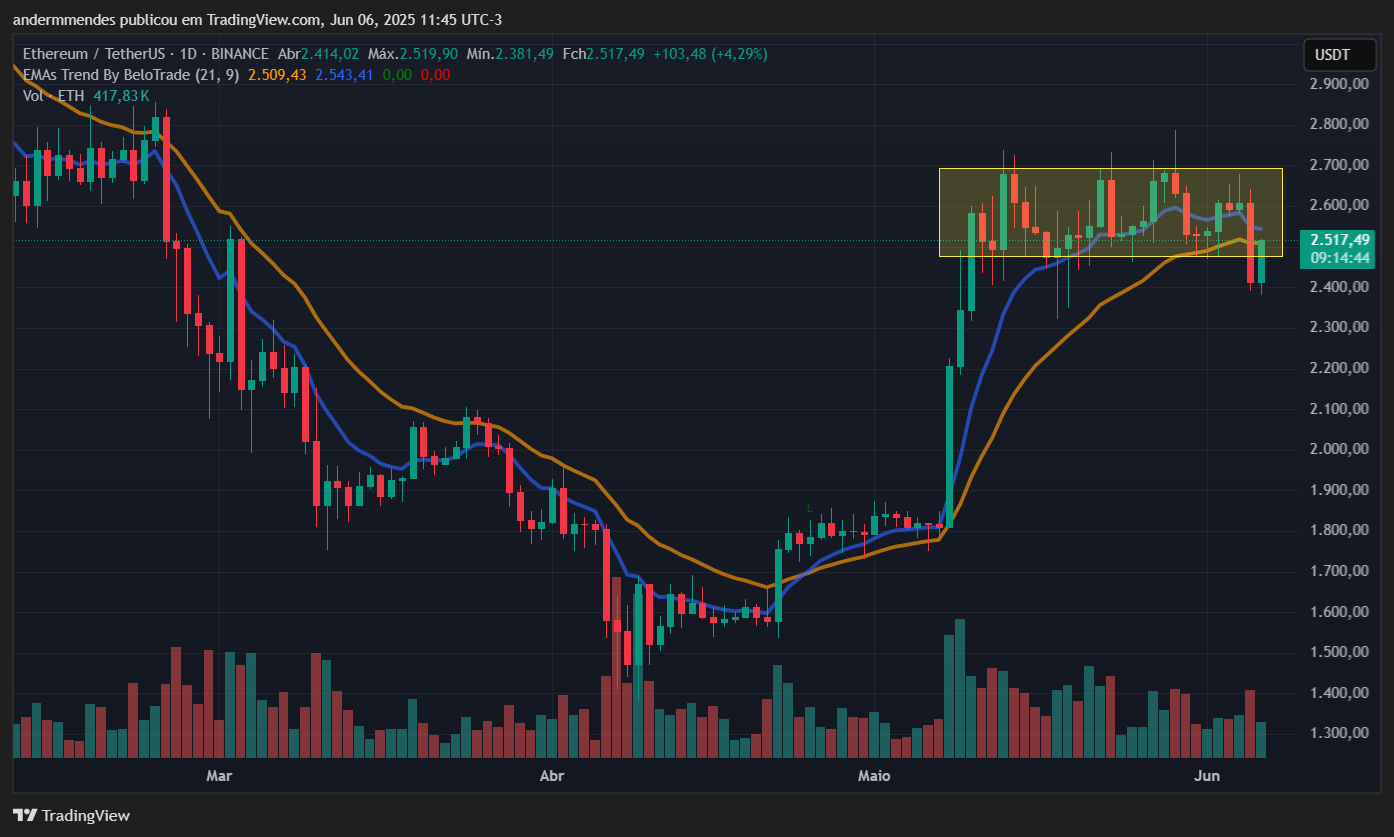Click the Maio label on time axis
This screenshot has width=1394, height=837.
(873, 776)
